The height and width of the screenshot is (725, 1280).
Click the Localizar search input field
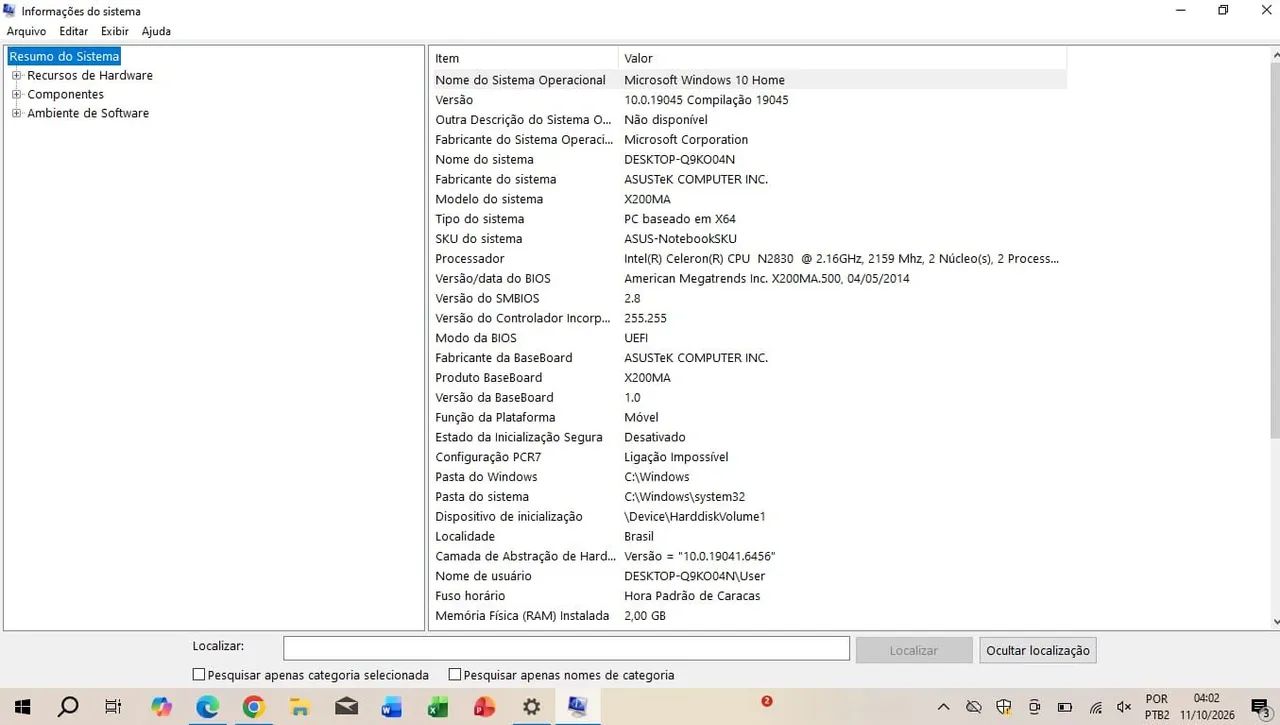[566, 649]
